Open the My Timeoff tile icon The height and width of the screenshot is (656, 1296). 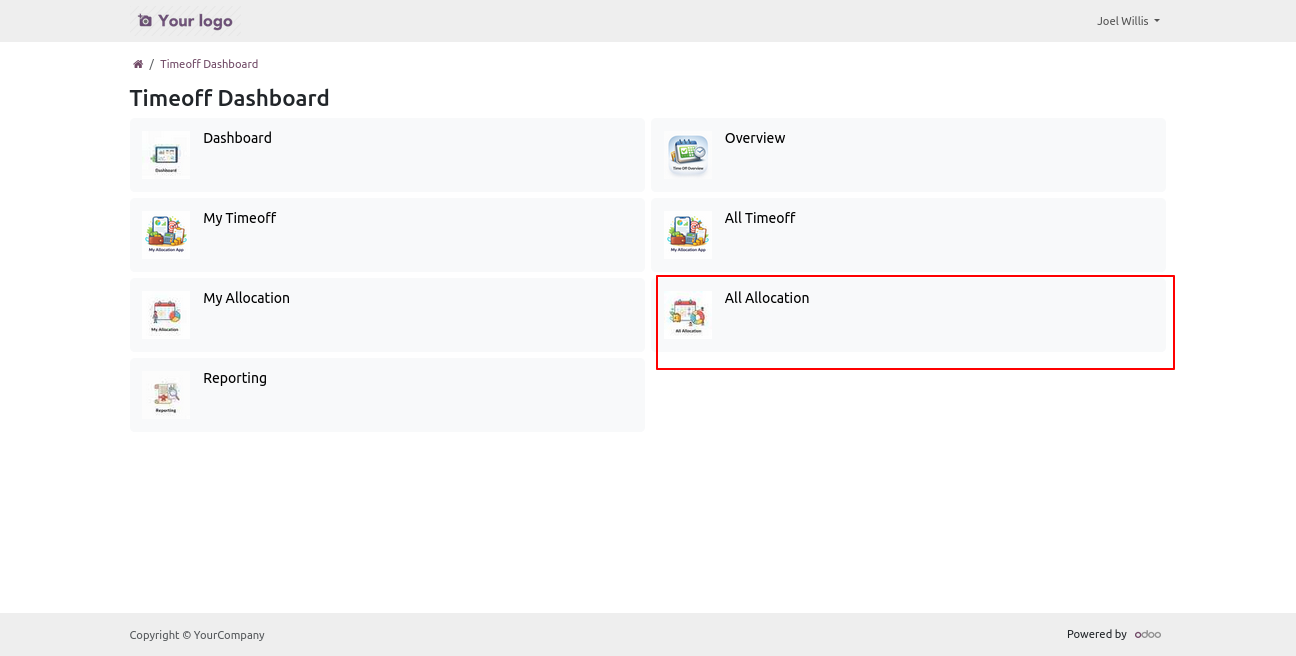pyautogui.click(x=166, y=235)
